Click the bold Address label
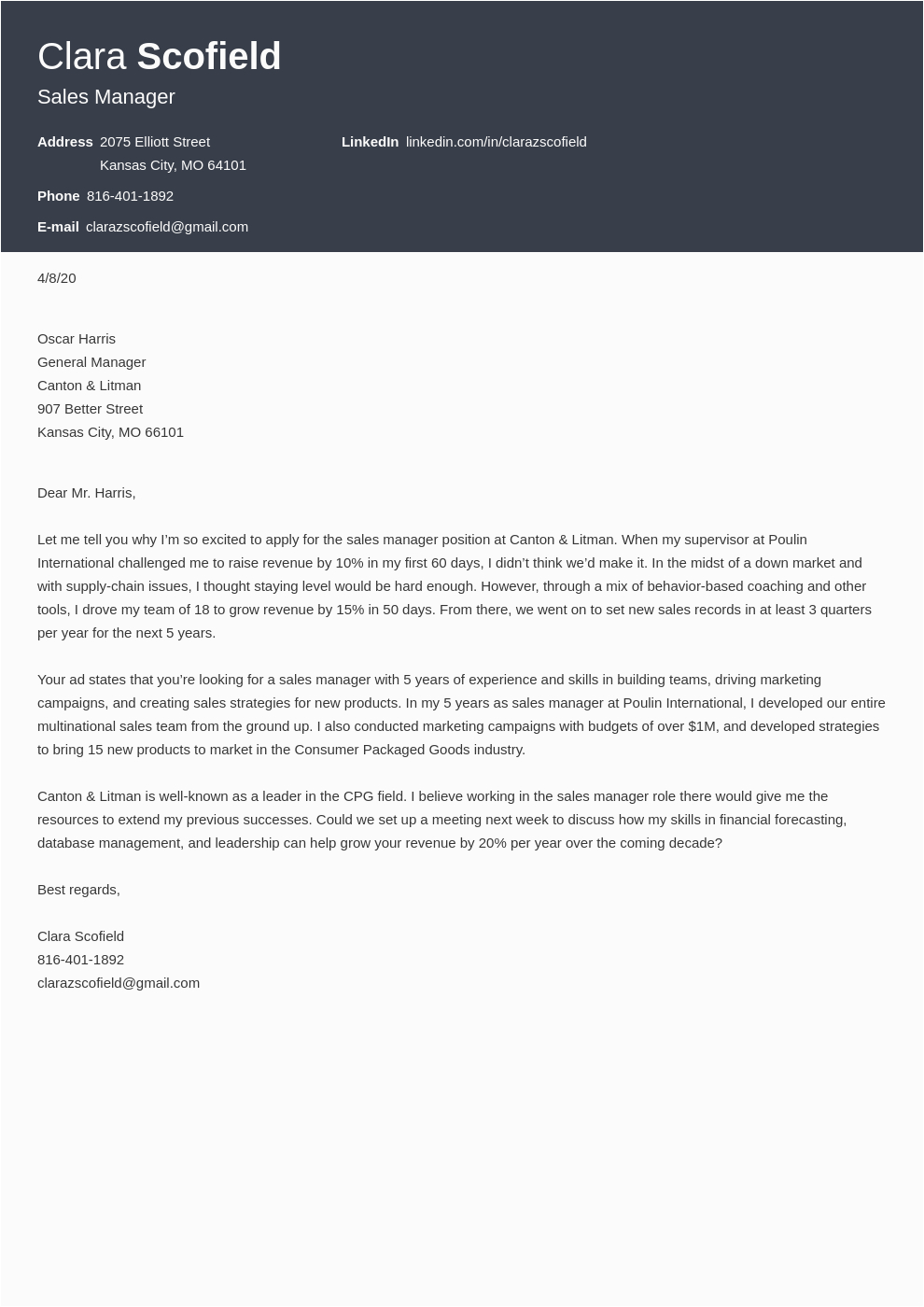 [65, 142]
